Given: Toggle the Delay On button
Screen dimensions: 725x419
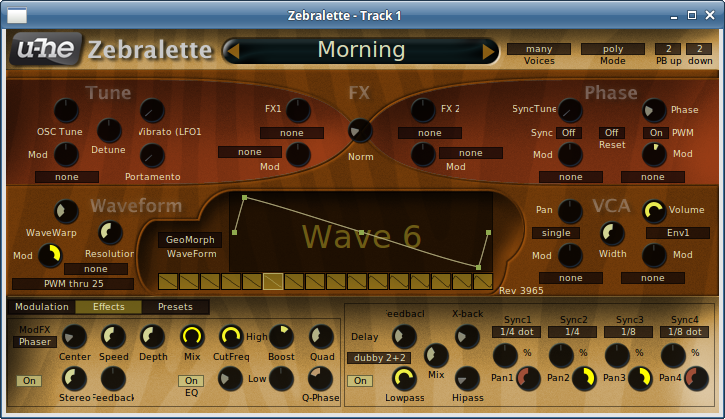Looking at the screenshot, I should click(x=360, y=381).
